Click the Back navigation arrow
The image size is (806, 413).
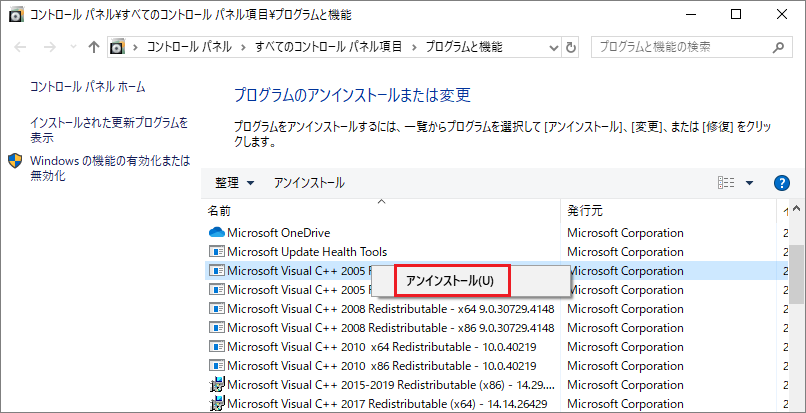point(20,47)
